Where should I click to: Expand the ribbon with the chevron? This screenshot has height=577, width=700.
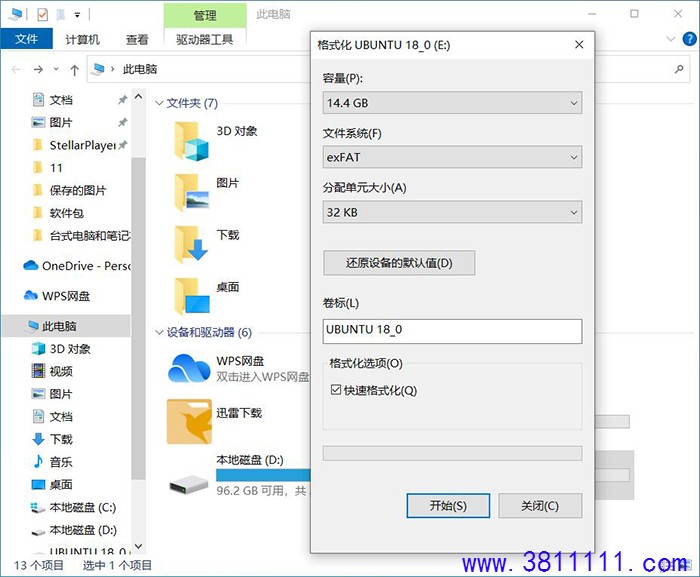click(670, 39)
